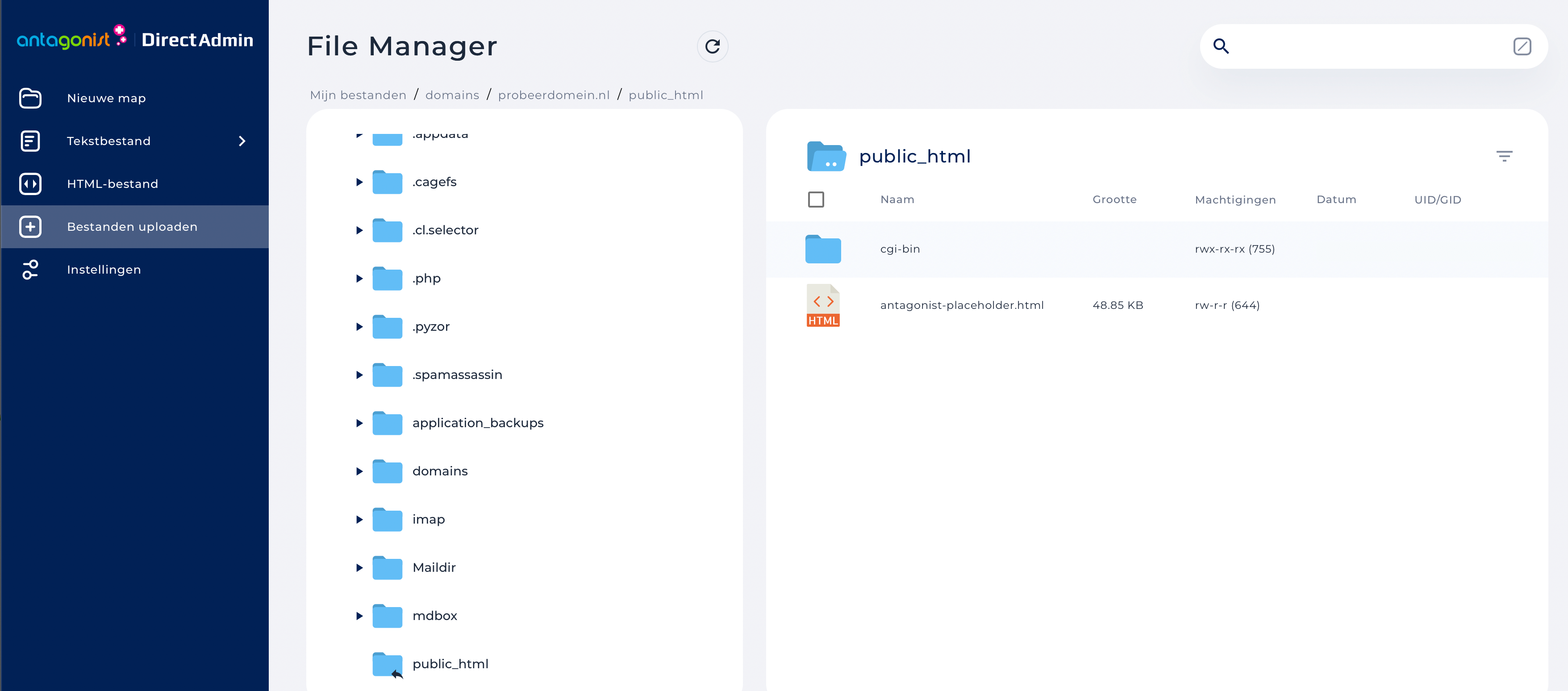The image size is (1568, 691).
Task: Expand the domains folder in tree
Action: coord(359,471)
